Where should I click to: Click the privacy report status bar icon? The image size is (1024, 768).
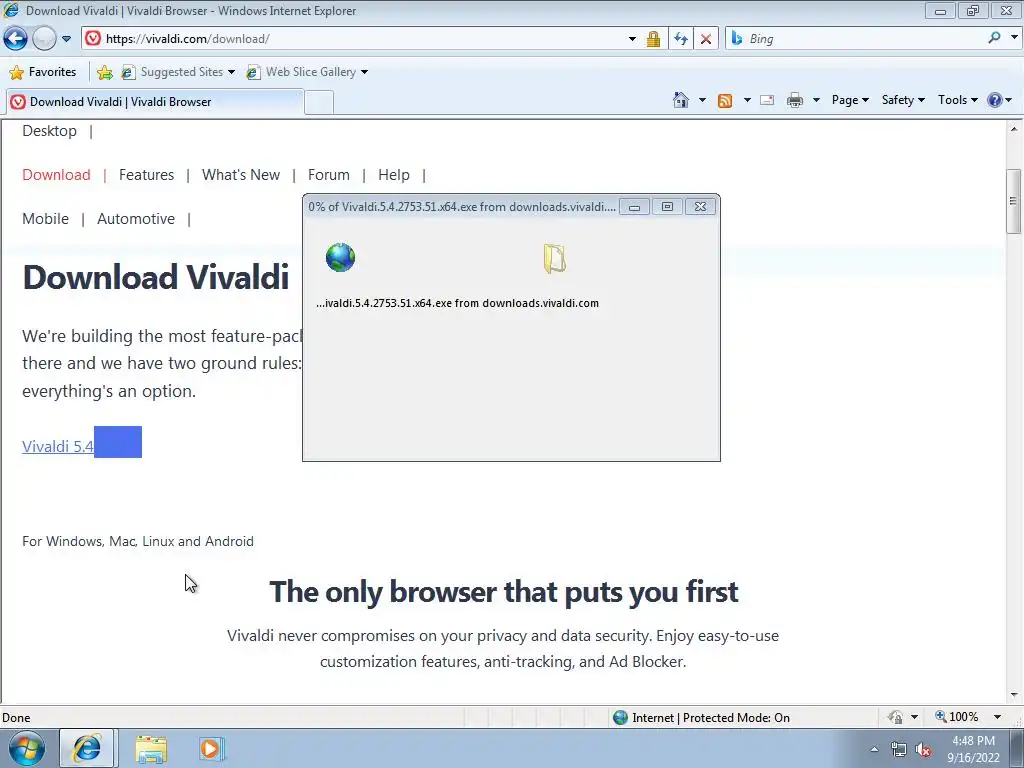click(x=895, y=718)
